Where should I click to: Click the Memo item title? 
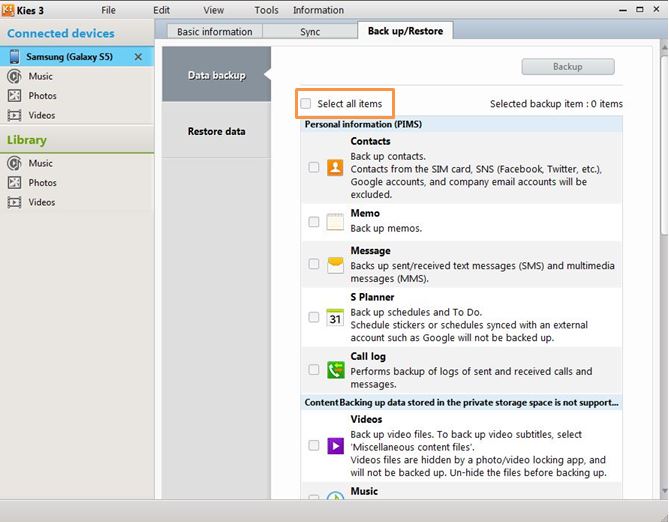tap(365, 213)
